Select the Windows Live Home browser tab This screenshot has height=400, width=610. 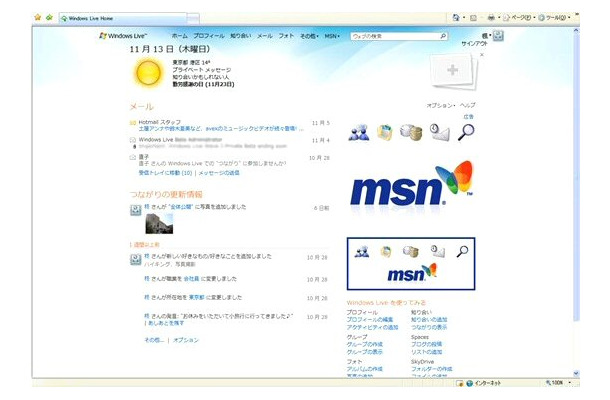tap(123, 18)
